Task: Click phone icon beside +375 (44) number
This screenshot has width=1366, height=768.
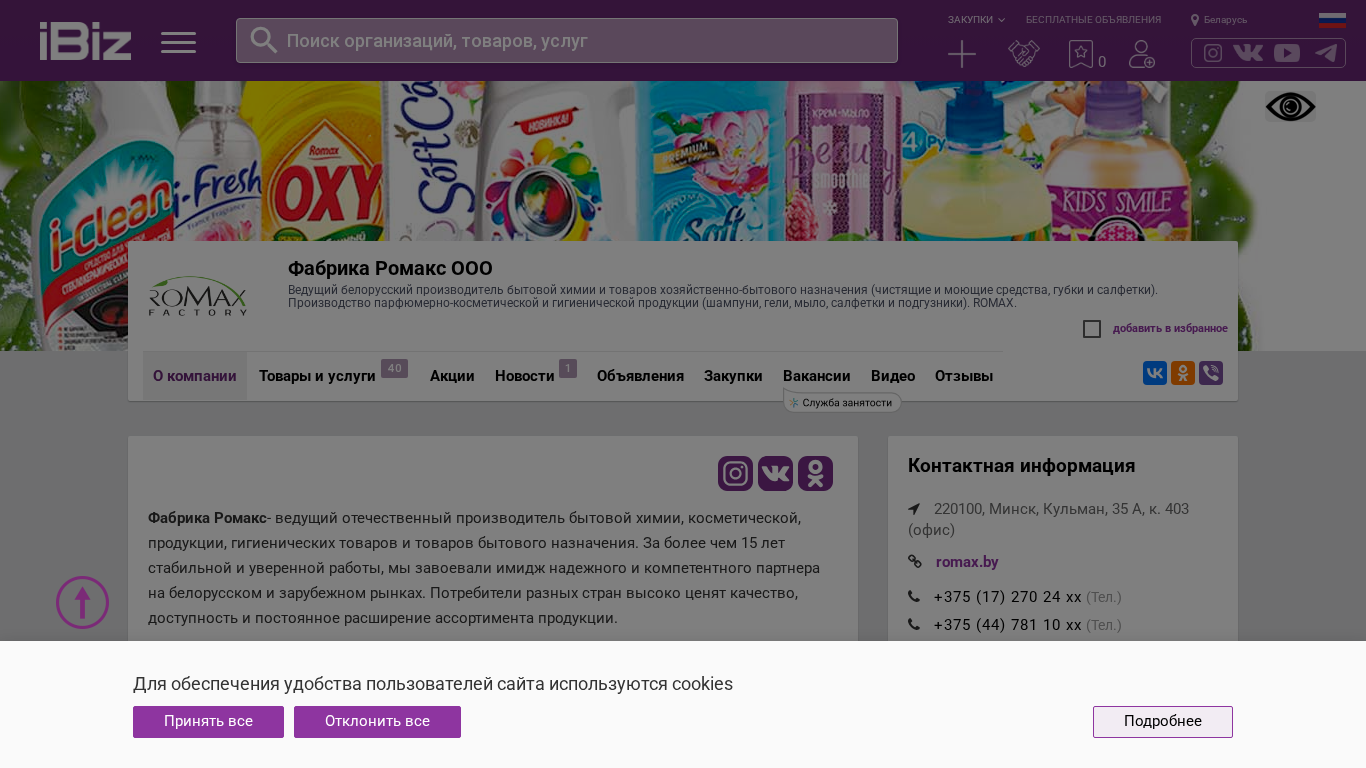Action: pos(914,625)
